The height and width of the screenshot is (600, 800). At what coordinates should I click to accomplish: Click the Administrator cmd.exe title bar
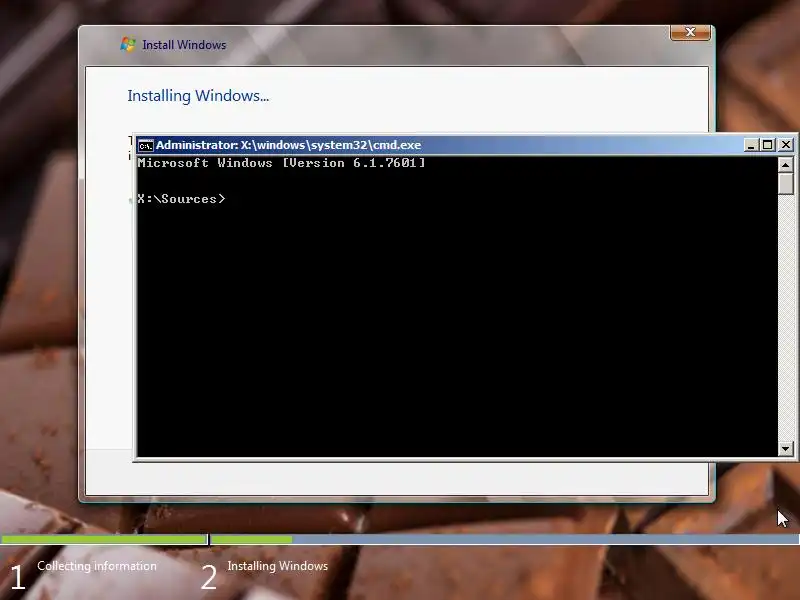click(x=439, y=145)
